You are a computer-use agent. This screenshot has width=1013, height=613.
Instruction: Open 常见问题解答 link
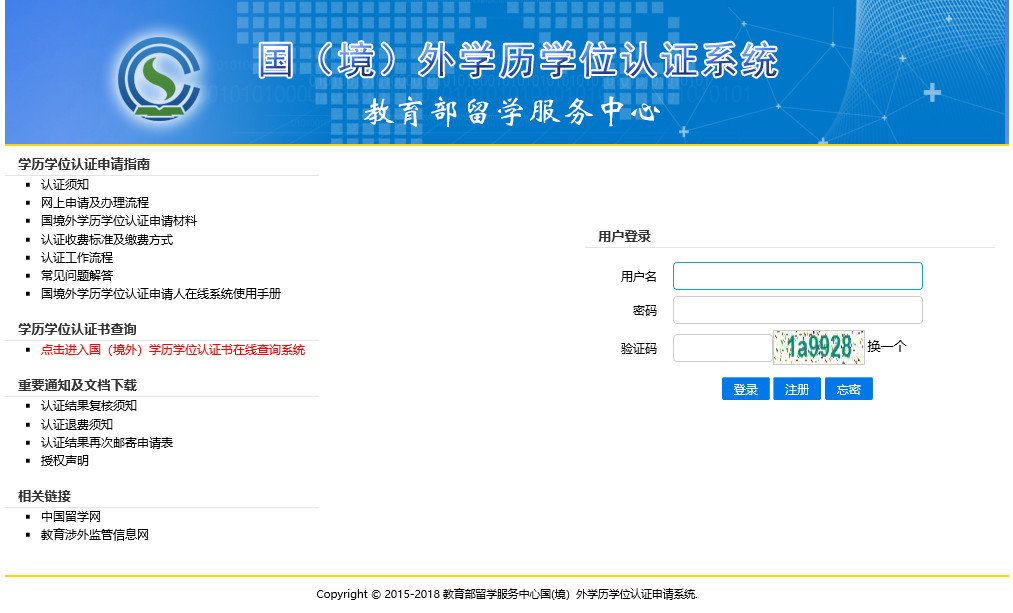(x=77, y=276)
